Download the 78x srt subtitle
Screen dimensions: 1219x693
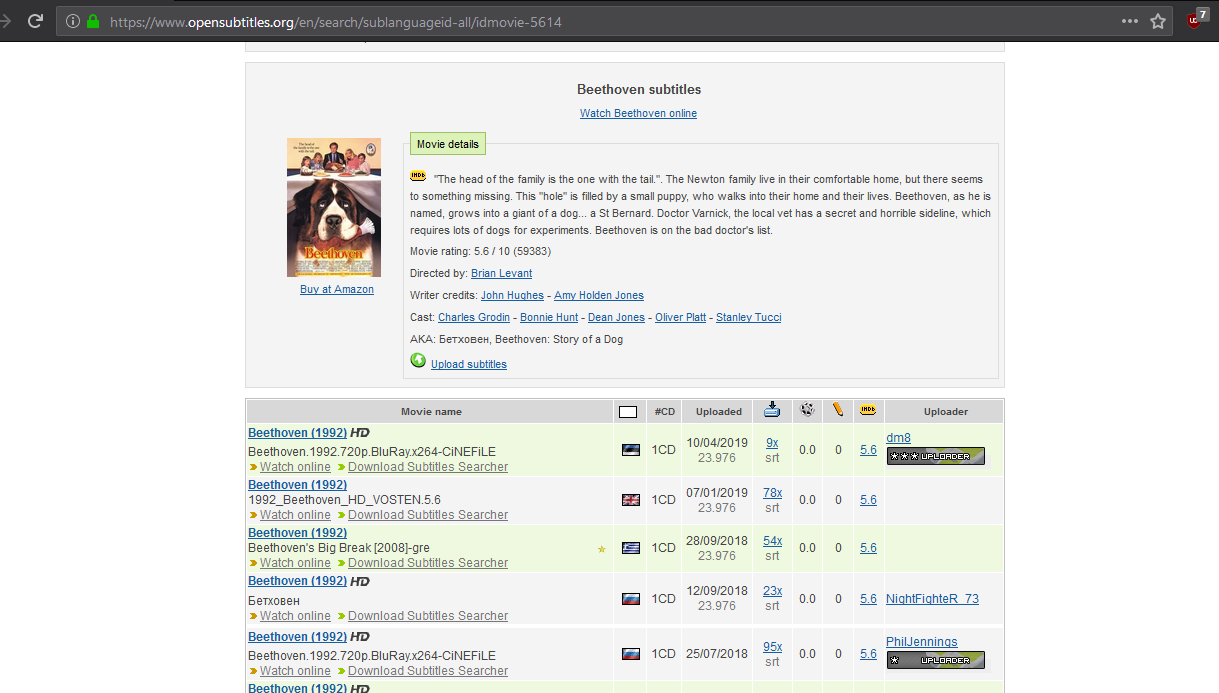click(772, 493)
